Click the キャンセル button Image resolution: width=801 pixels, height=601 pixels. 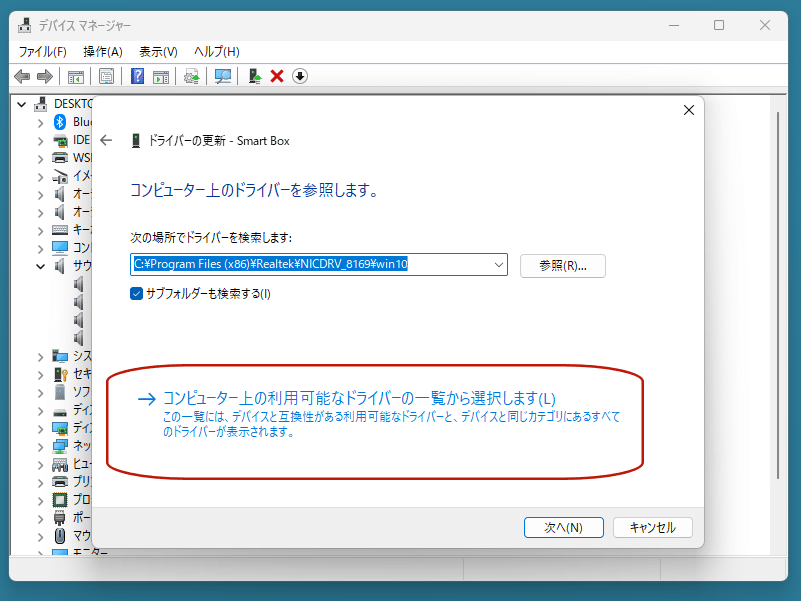tap(652, 527)
